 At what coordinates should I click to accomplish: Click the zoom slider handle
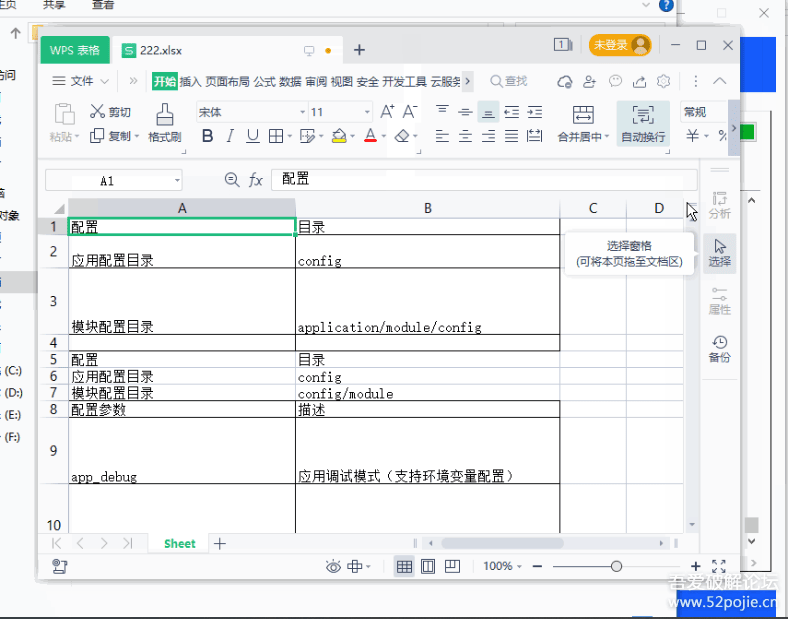[616, 567]
